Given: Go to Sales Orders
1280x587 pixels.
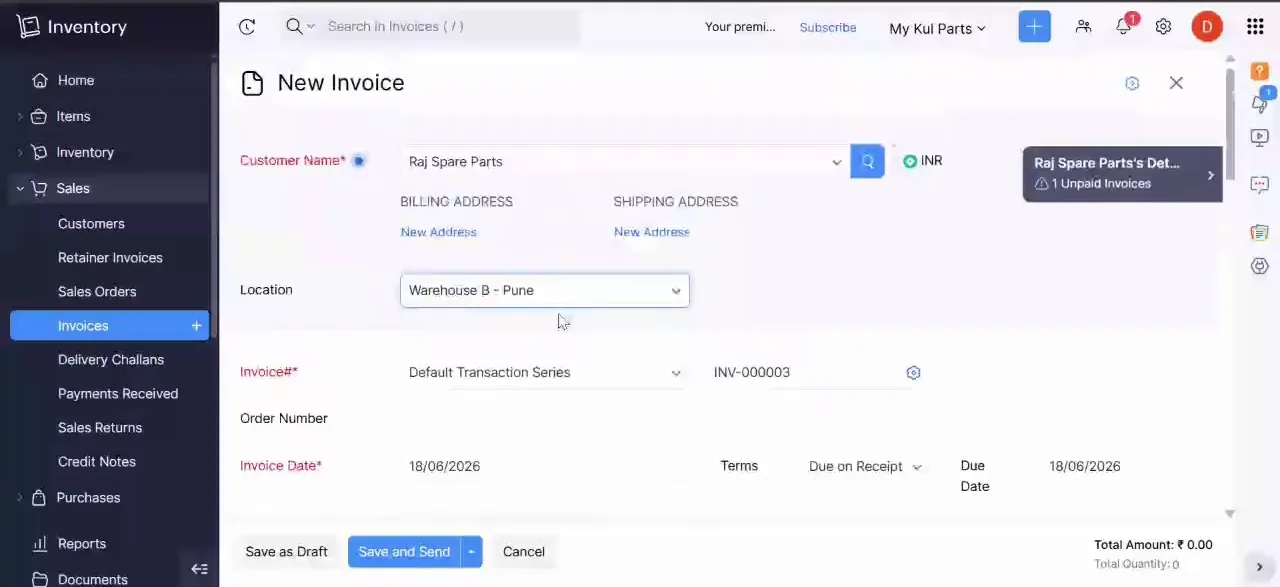Looking at the screenshot, I should (97, 292).
